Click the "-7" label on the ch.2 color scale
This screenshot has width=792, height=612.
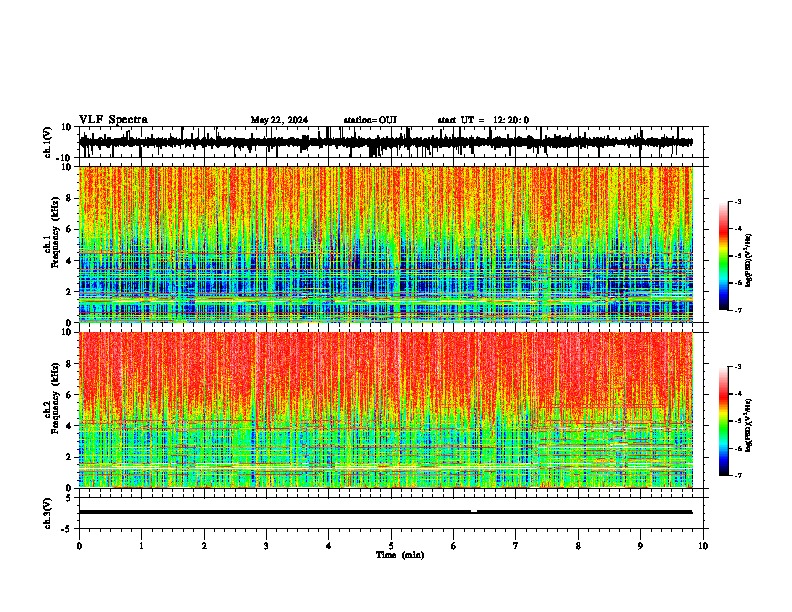[x=738, y=475]
